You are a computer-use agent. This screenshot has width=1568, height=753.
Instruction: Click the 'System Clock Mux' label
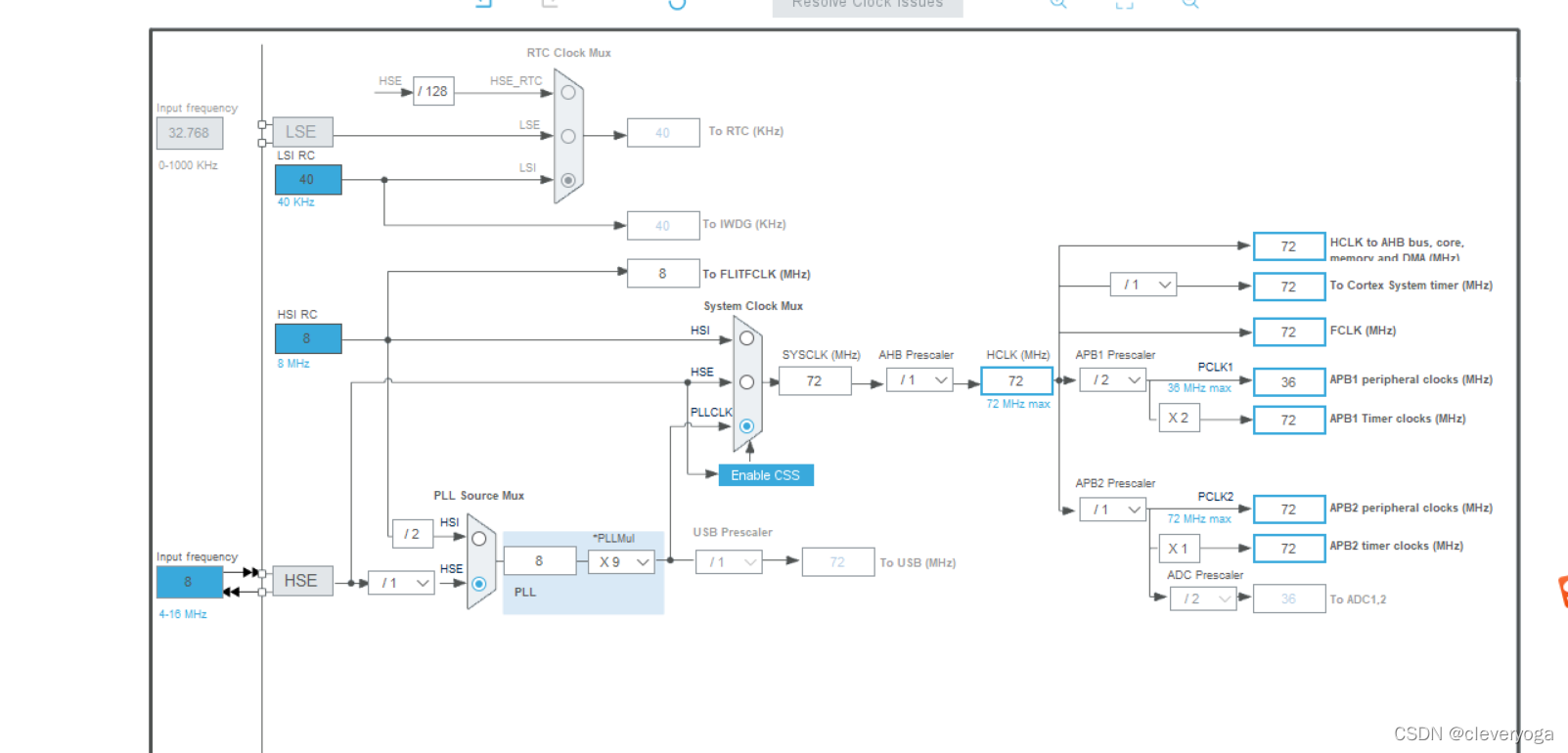tap(753, 306)
